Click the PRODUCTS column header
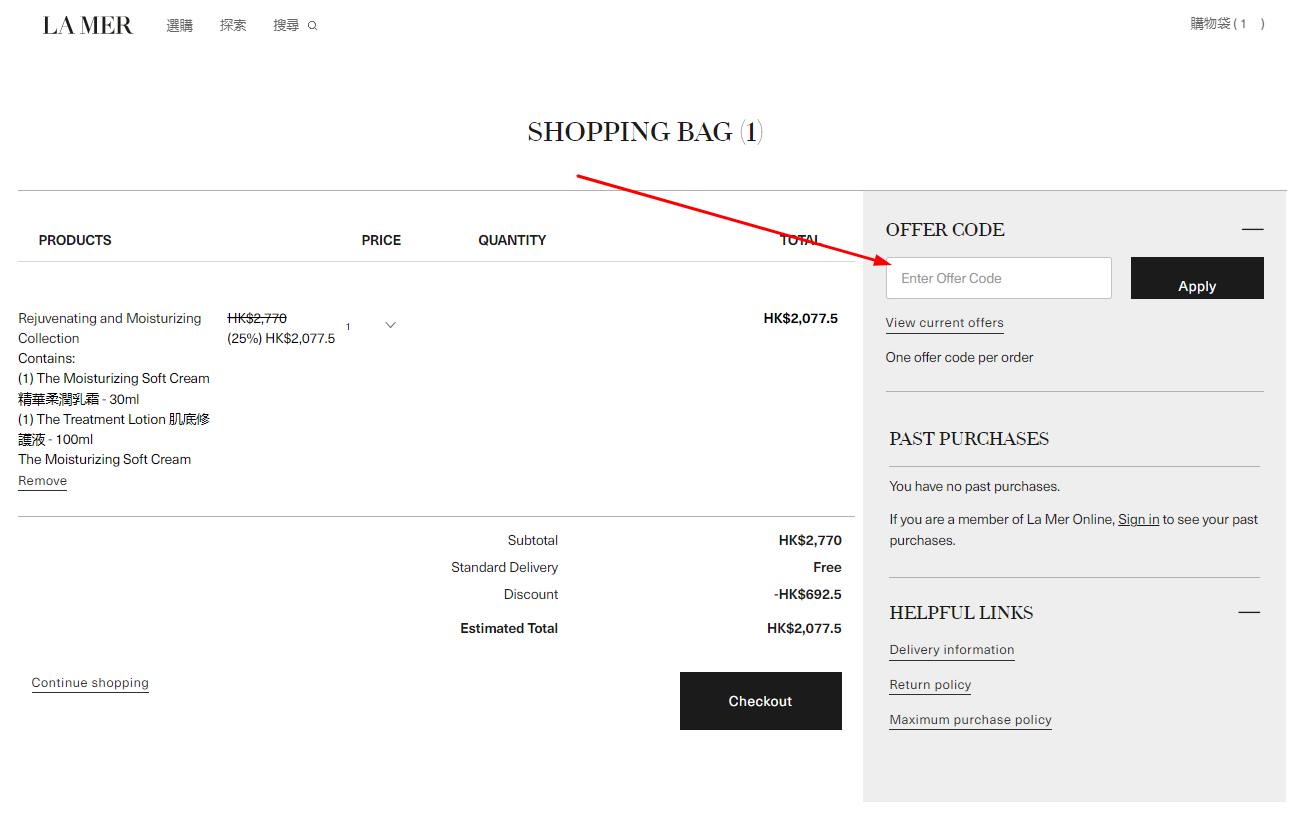The image size is (1311, 836). [x=75, y=240]
